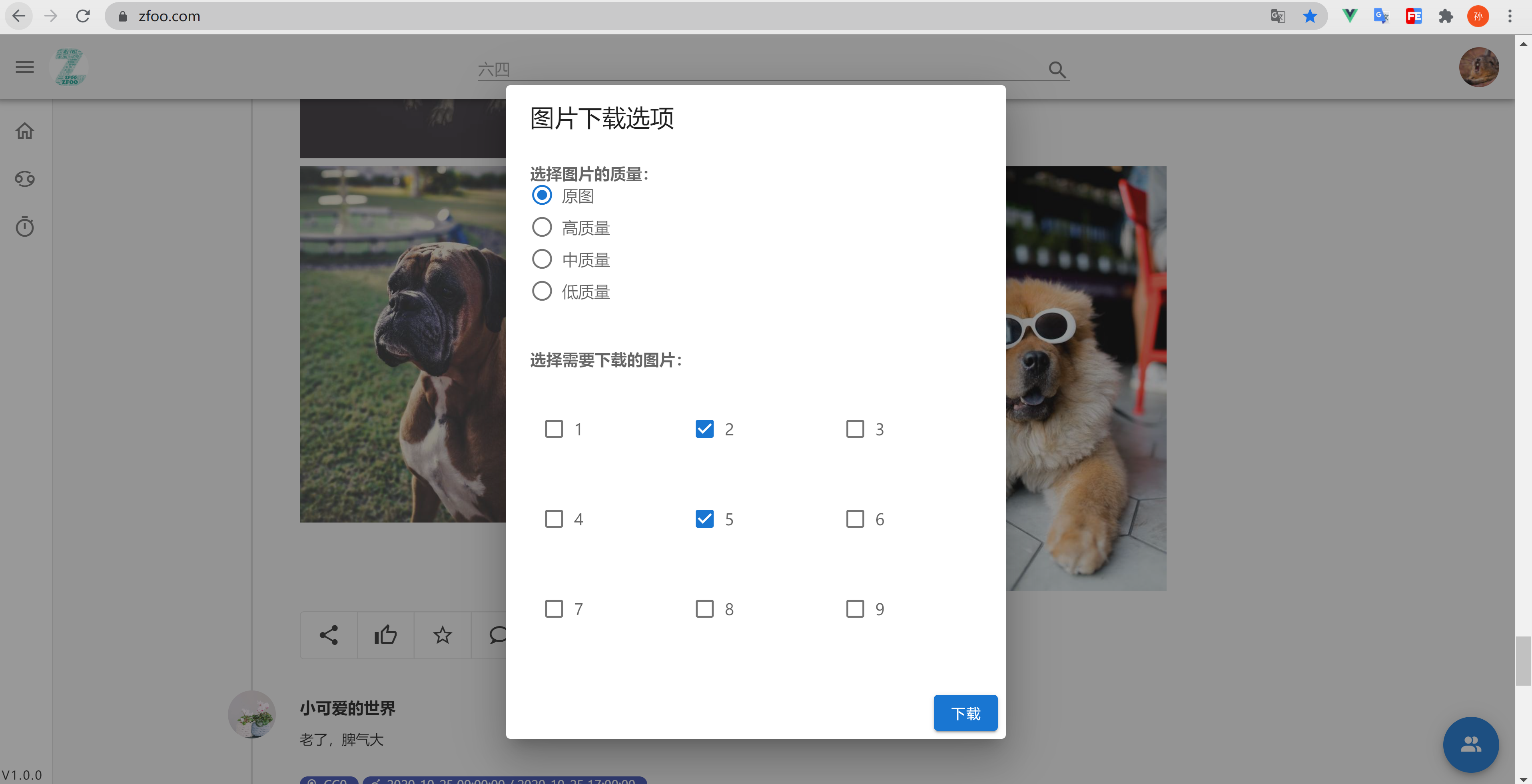Click the binoculars icon in the sidebar
This screenshot has width=1532, height=784.
pos(24,178)
